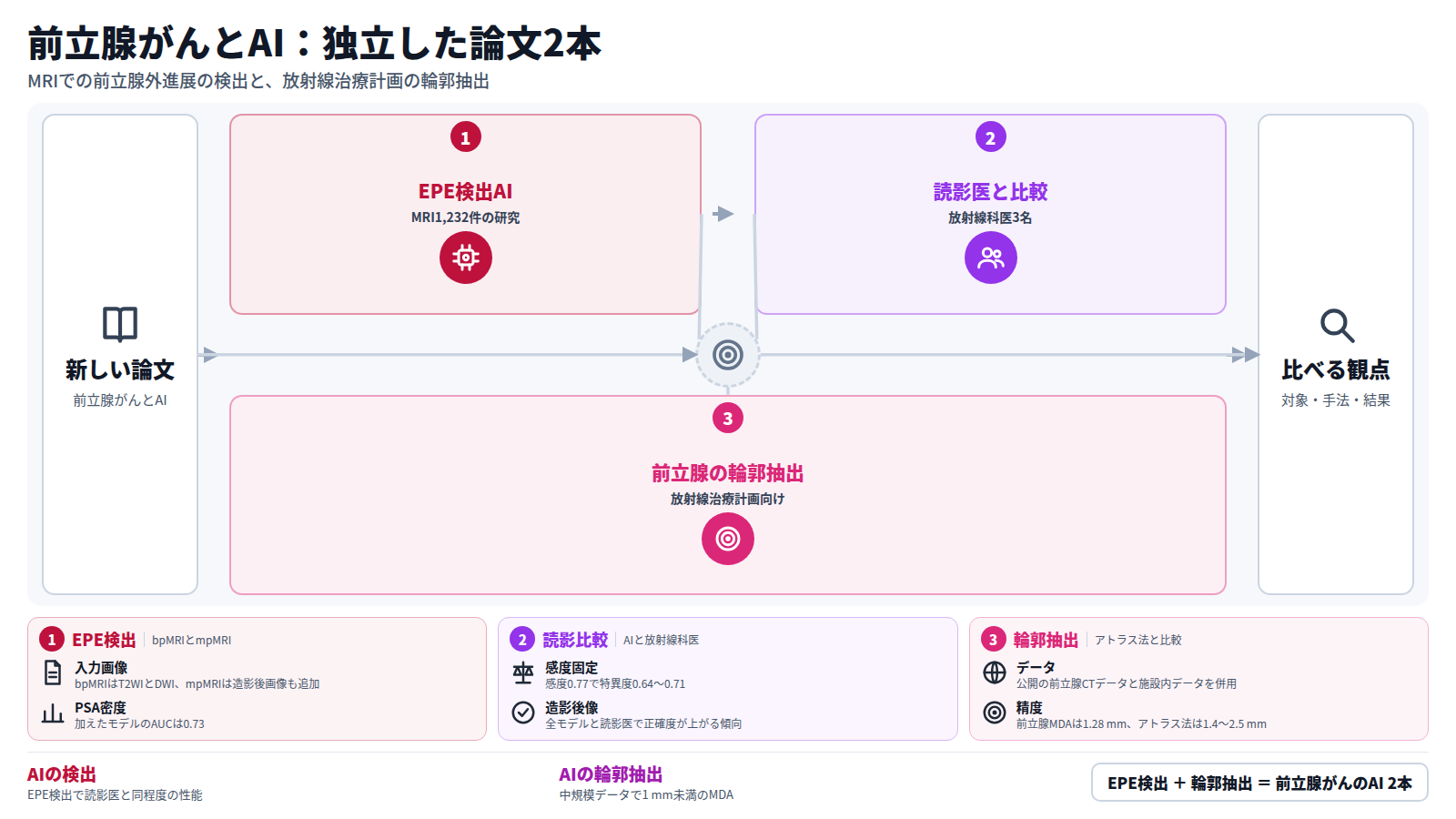Click the balance scale icon beside 感度固定
The width and height of the screenshot is (1456, 819).
tap(523, 672)
